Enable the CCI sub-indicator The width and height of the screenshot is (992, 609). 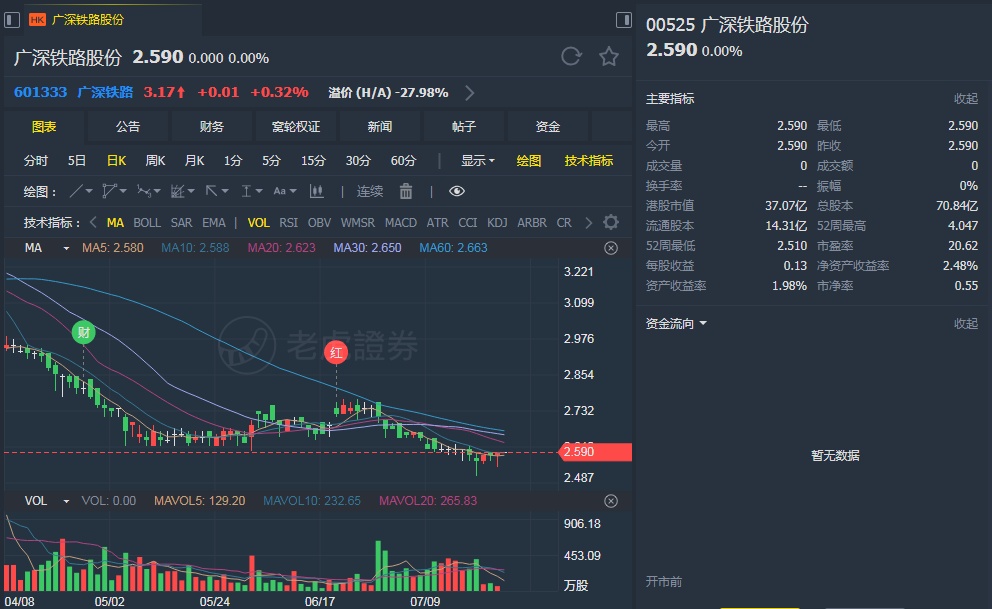pyautogui.click(x=468, y=223)
